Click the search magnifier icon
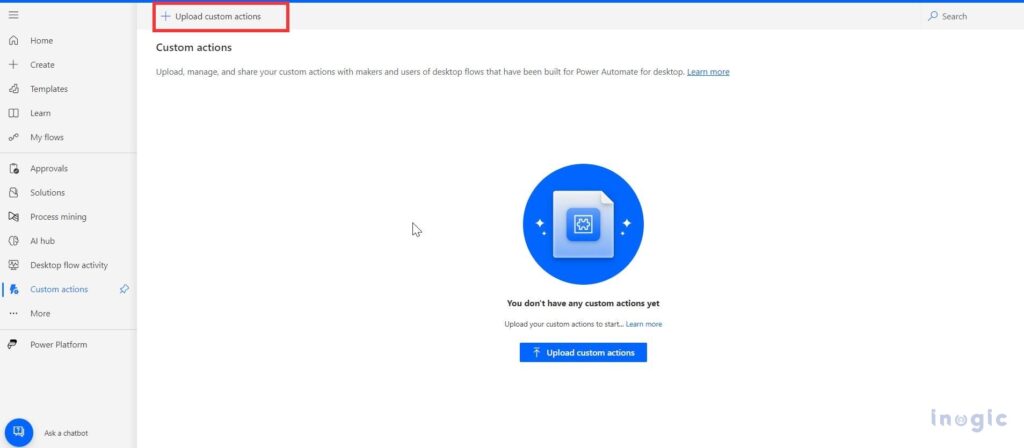 coord(933,16)
